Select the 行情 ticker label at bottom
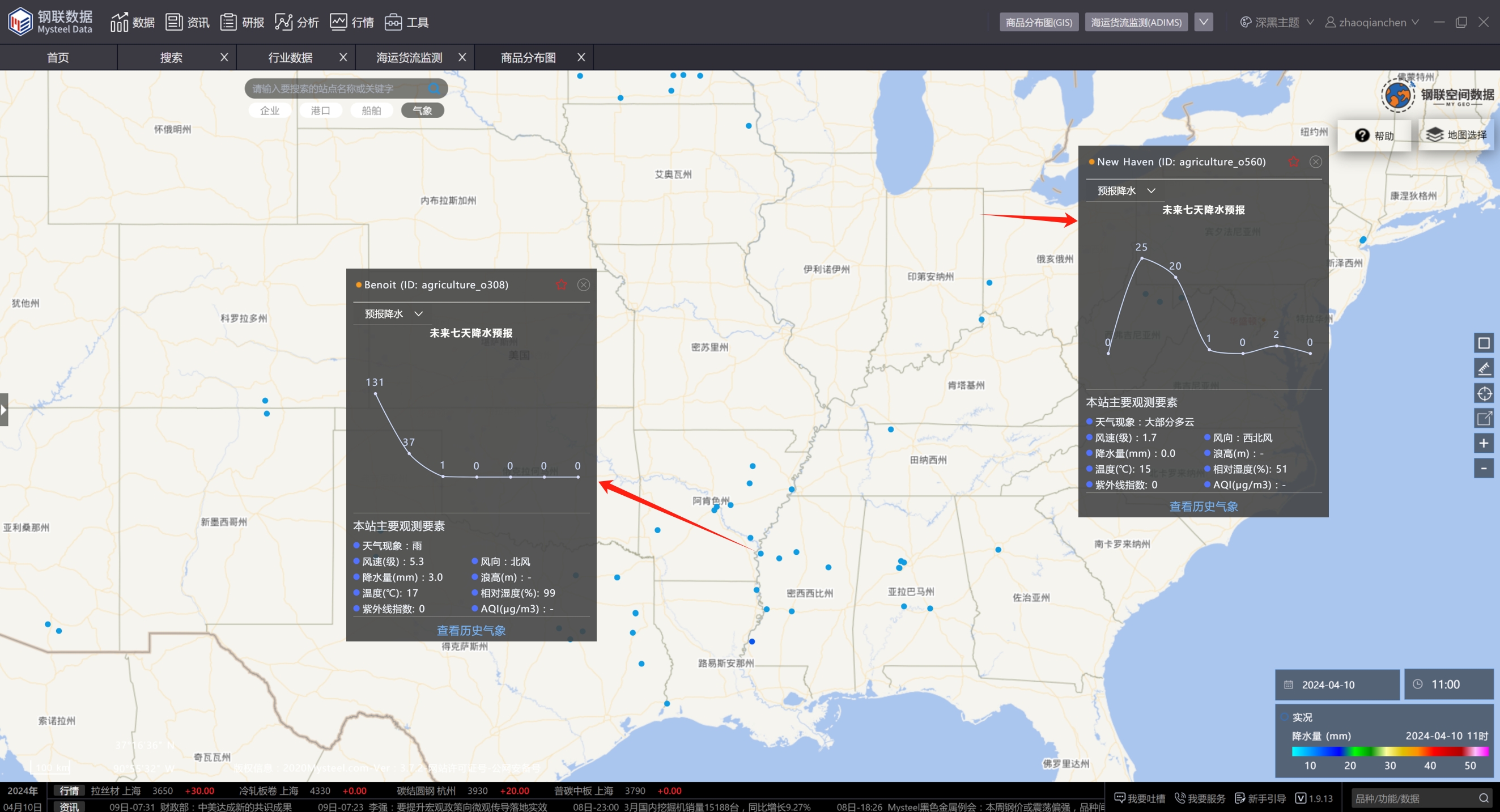The width and height of the screenshot is (1500, 812). point(69,790)
